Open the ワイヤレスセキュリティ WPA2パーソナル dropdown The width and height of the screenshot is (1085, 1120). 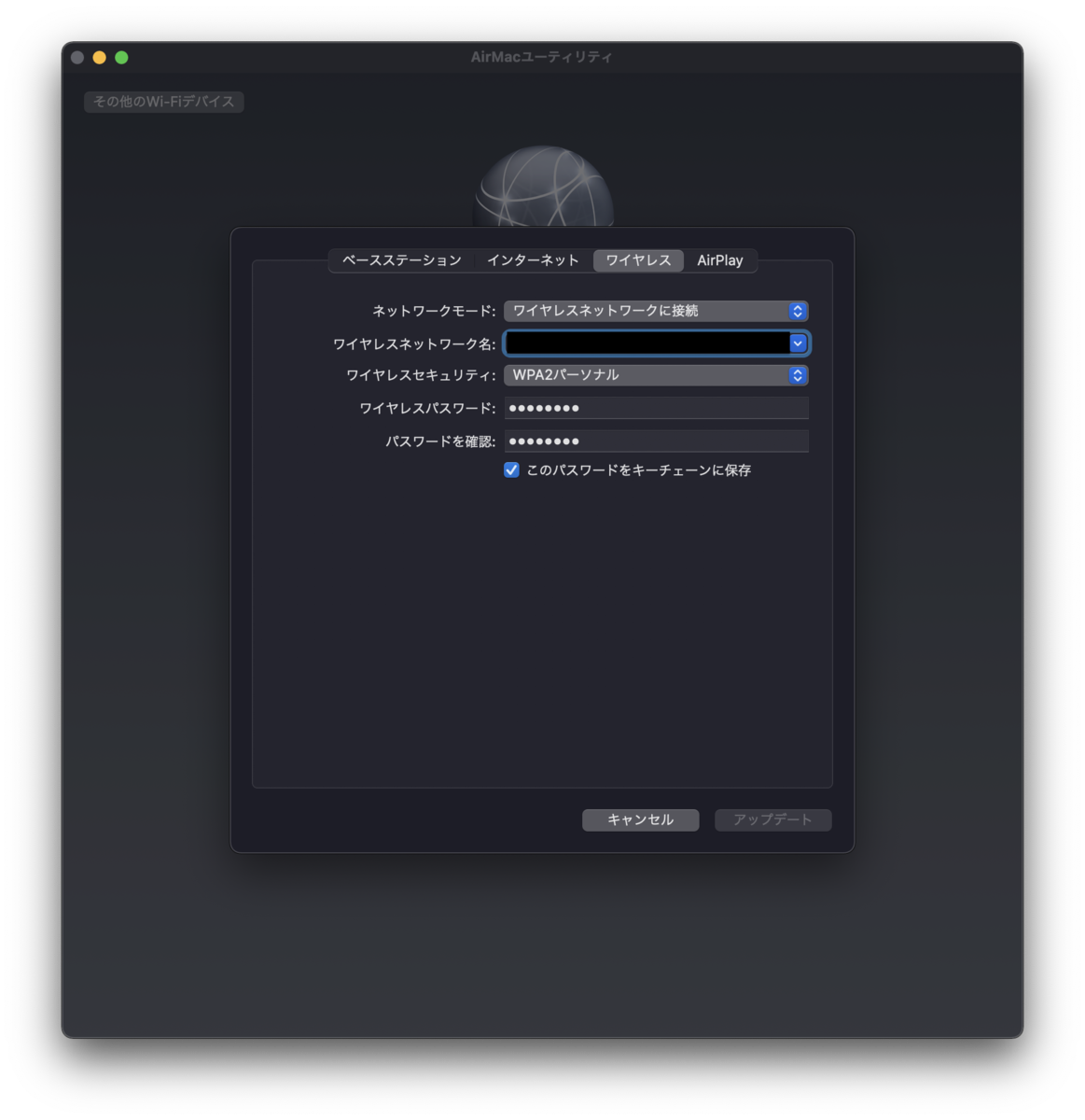(656, 375)
